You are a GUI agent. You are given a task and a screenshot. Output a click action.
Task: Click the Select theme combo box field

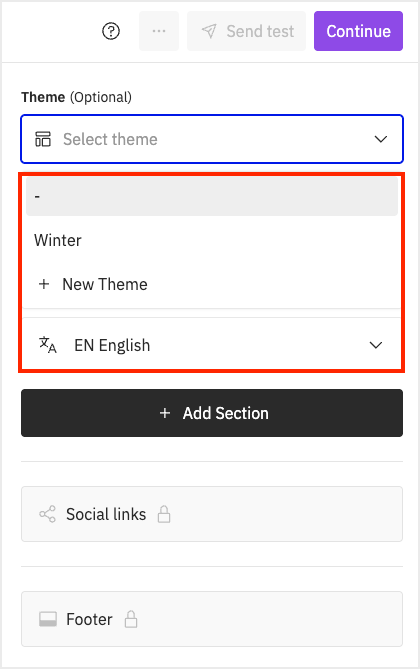212,139
